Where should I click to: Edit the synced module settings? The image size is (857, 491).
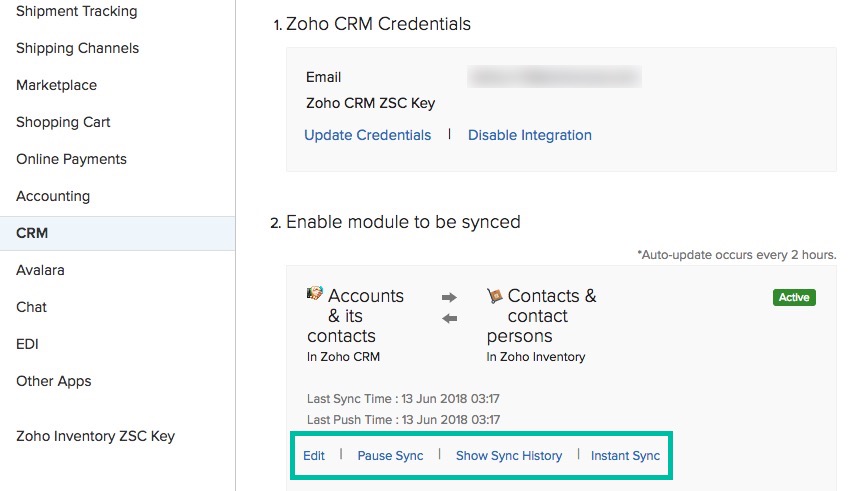pyautogui.click(x=314, y=456)
